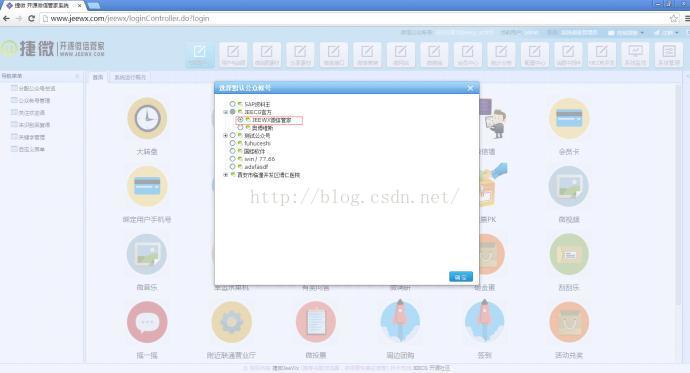Click the adafasdf account label
The height and width of the screenshot is (373, 690).
coord(257,167)
